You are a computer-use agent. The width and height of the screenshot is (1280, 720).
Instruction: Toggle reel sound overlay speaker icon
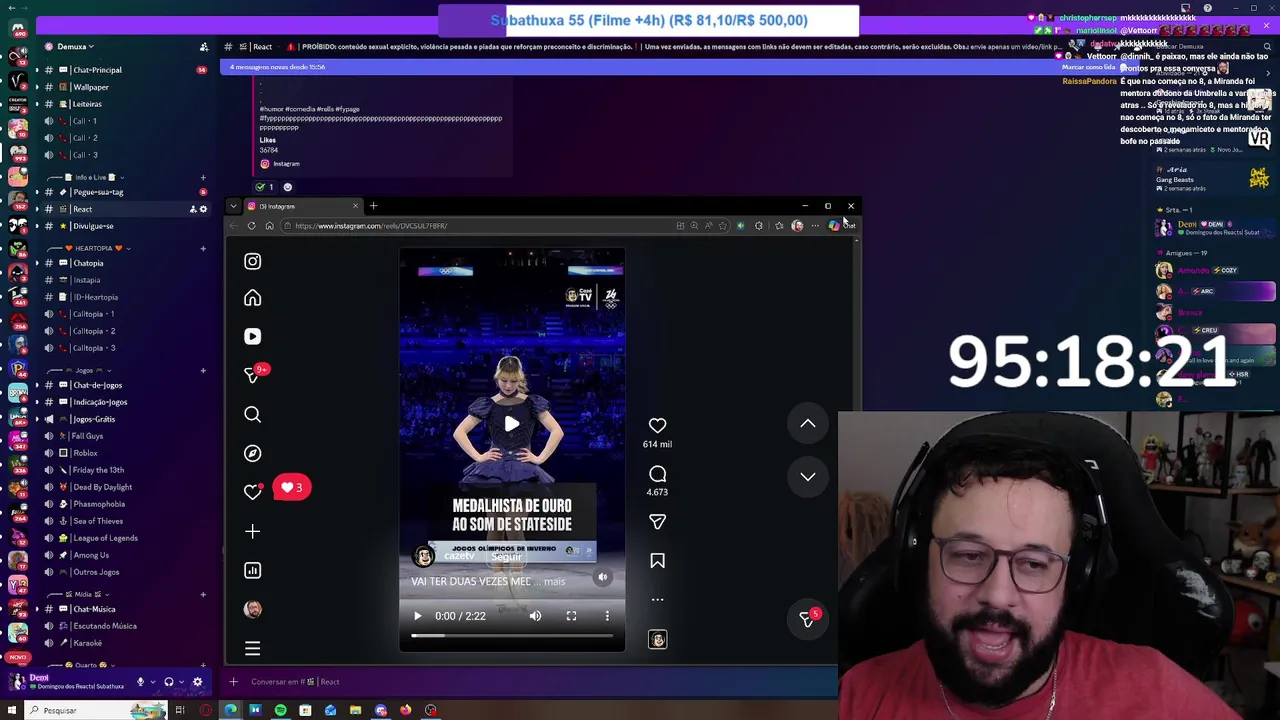(602, 577)
